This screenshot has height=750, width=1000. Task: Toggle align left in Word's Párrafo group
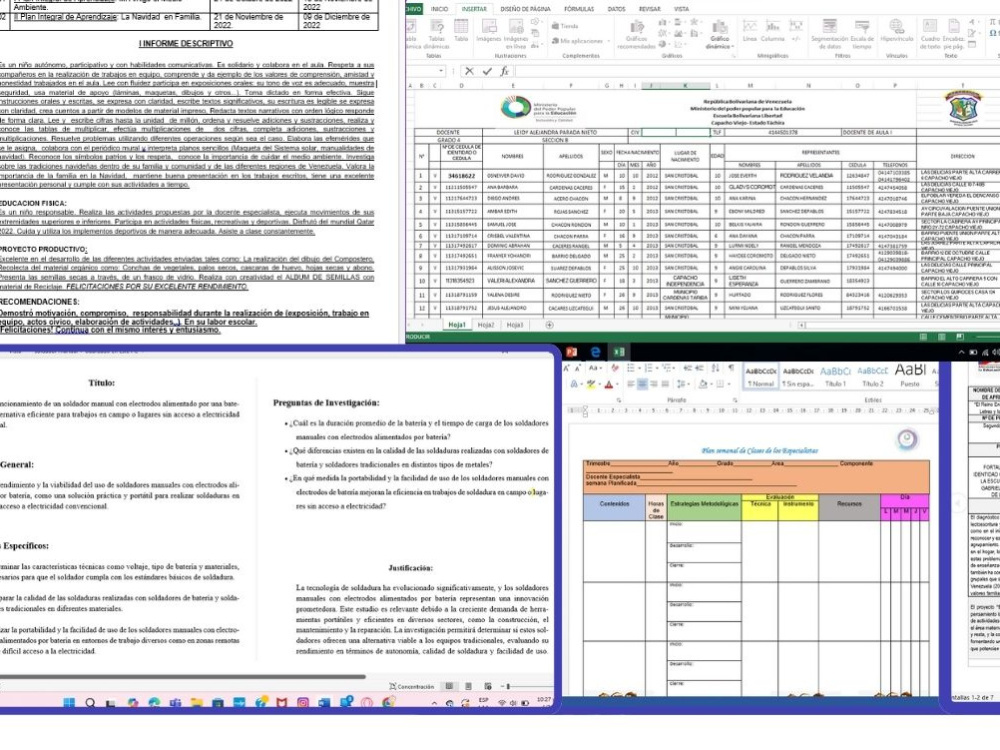click(x=631, y=384)
